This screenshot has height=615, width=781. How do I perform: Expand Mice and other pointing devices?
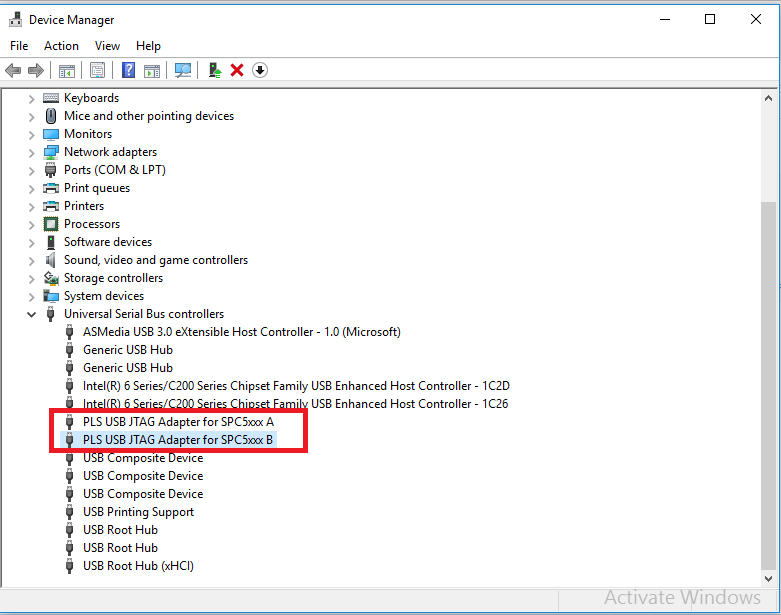coord(31,117)
